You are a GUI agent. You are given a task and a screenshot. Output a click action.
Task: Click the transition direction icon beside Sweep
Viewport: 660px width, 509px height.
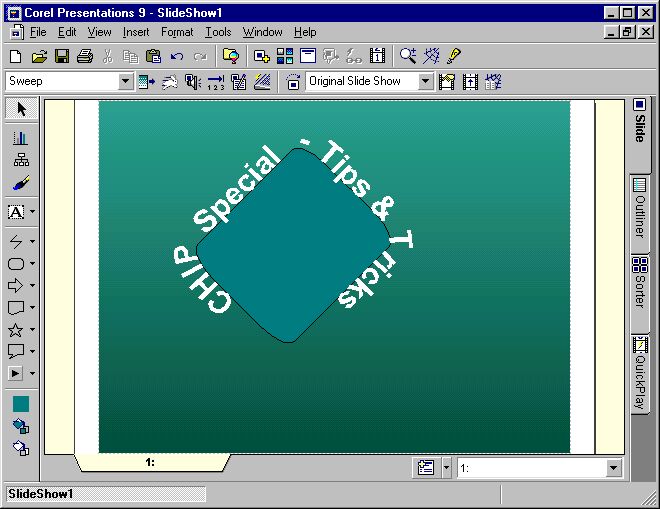(x=146, y=81)
